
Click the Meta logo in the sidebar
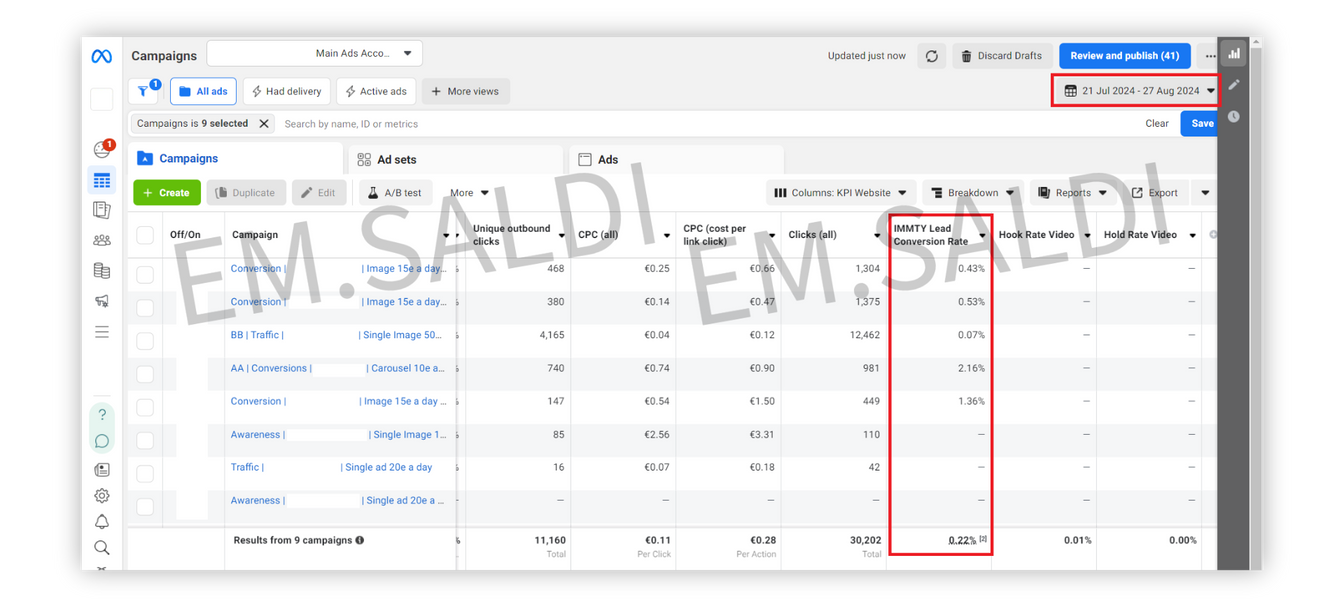click(101, 57)
